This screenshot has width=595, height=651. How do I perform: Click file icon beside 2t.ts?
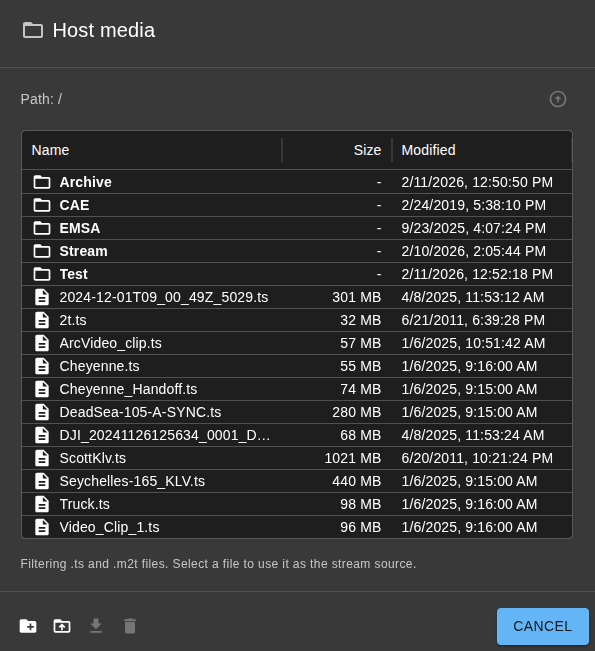click(42, 320)
